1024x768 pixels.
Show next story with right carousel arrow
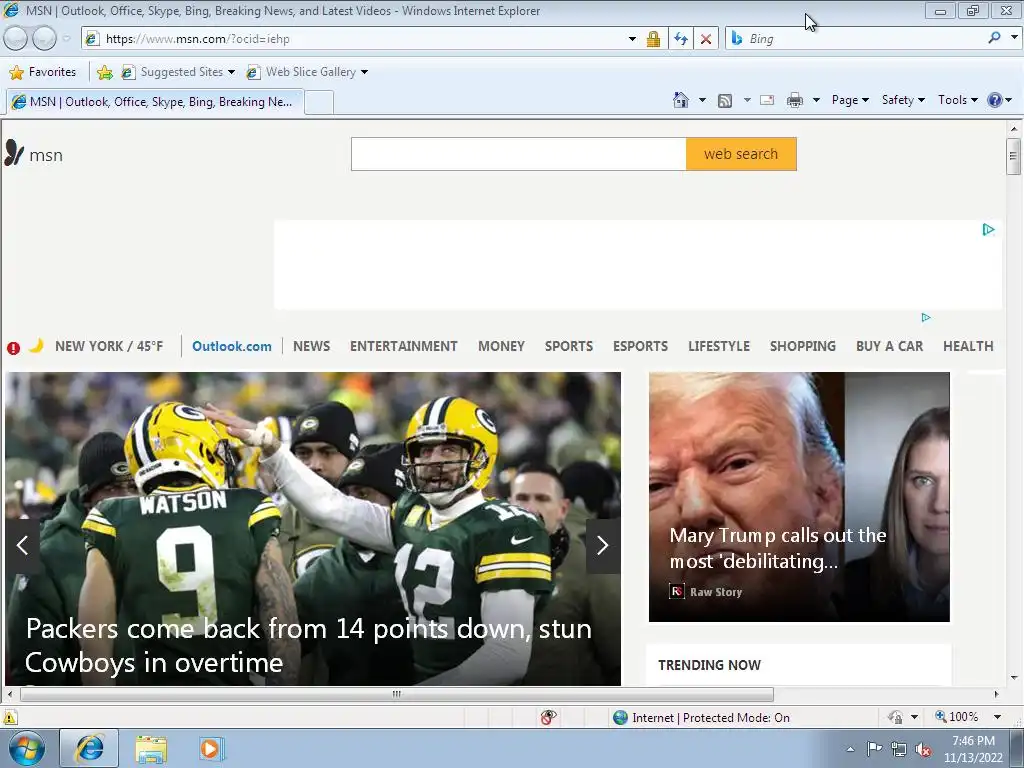[603, 545]
